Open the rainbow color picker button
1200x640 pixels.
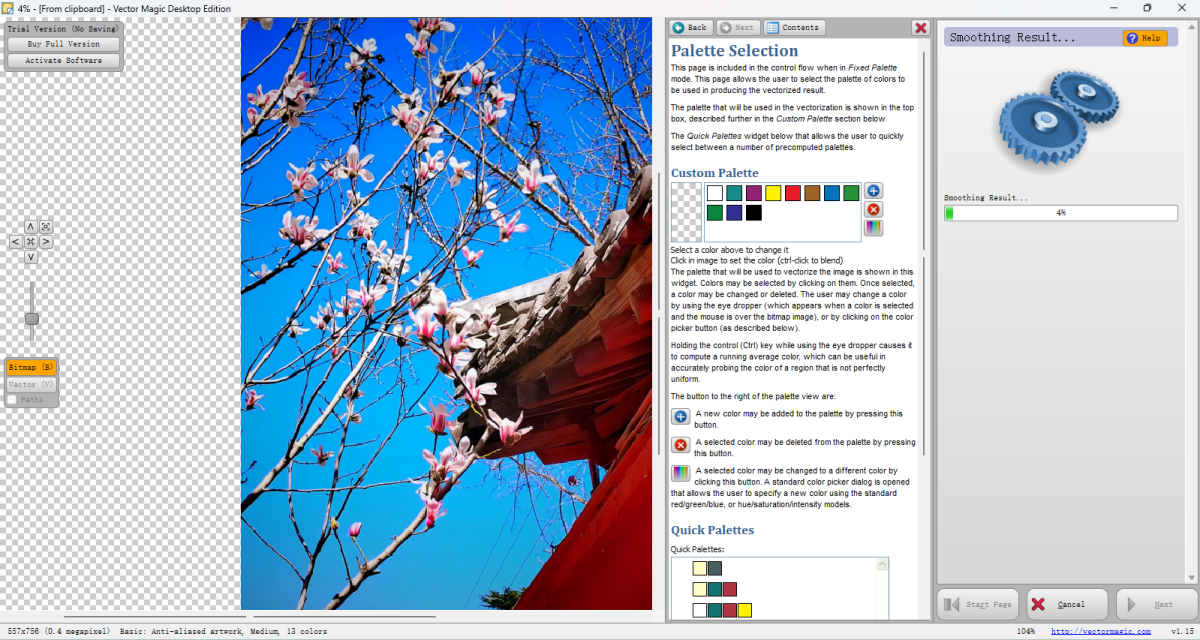point(873,228)
